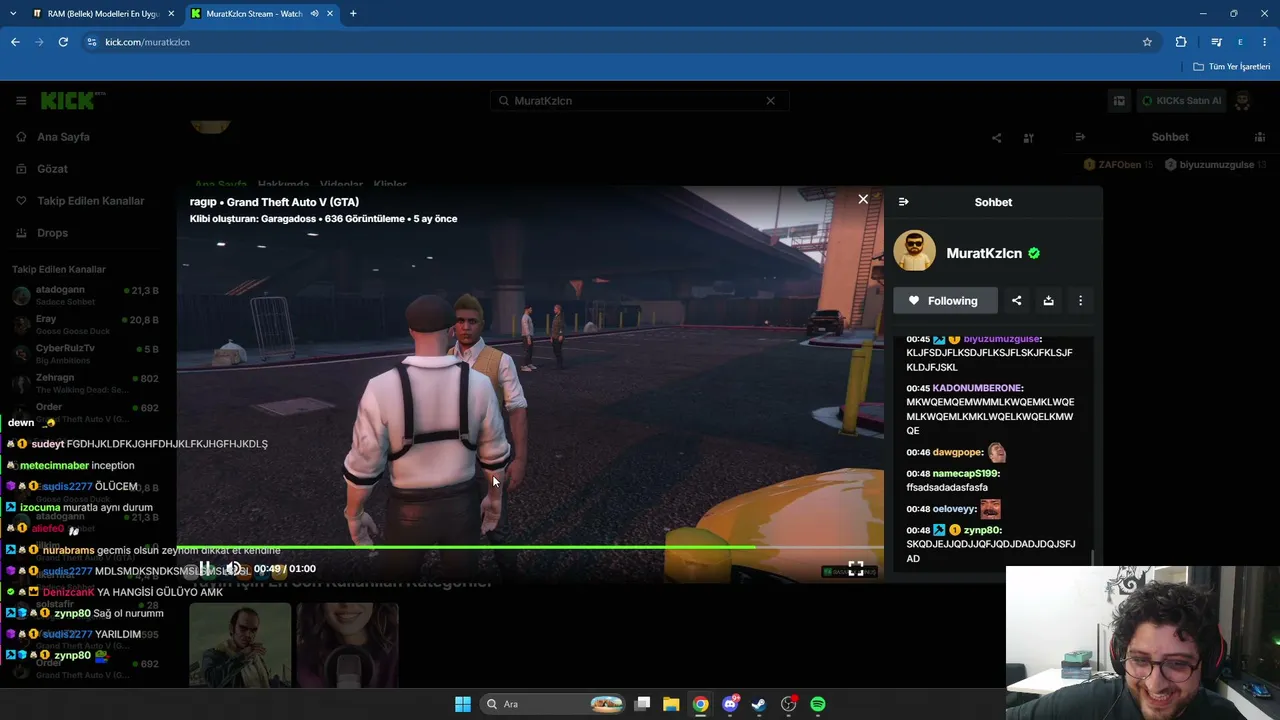
Task: Click the namecapS199 chat username
Action: (x=965, y=474)
